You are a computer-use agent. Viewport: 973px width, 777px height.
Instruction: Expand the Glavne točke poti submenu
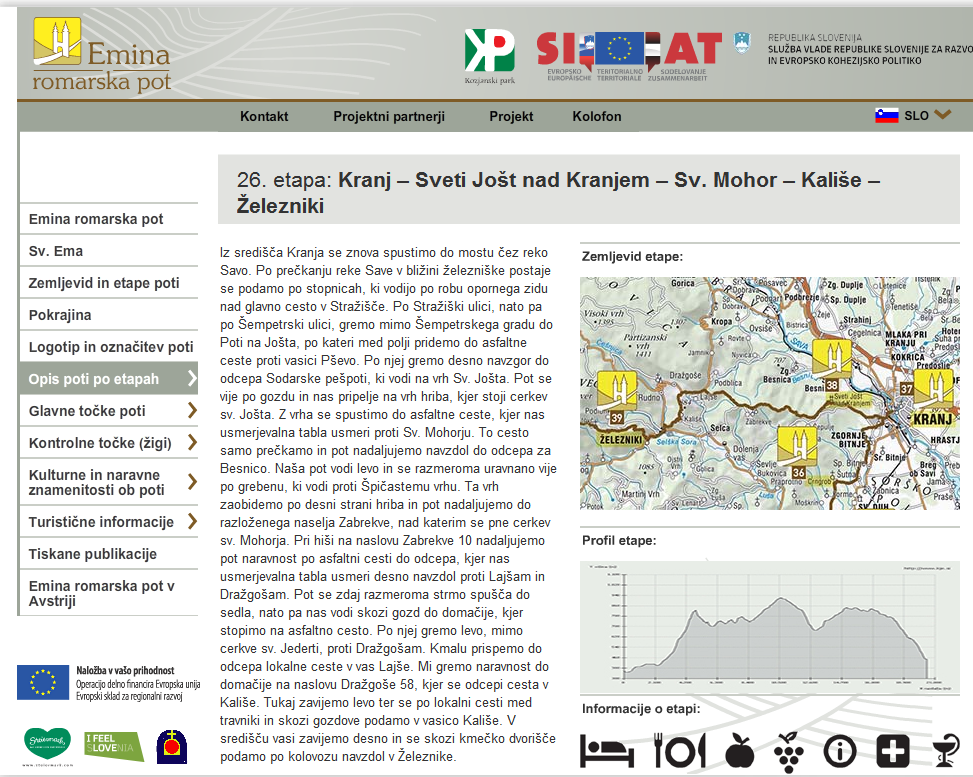(192, 411)
